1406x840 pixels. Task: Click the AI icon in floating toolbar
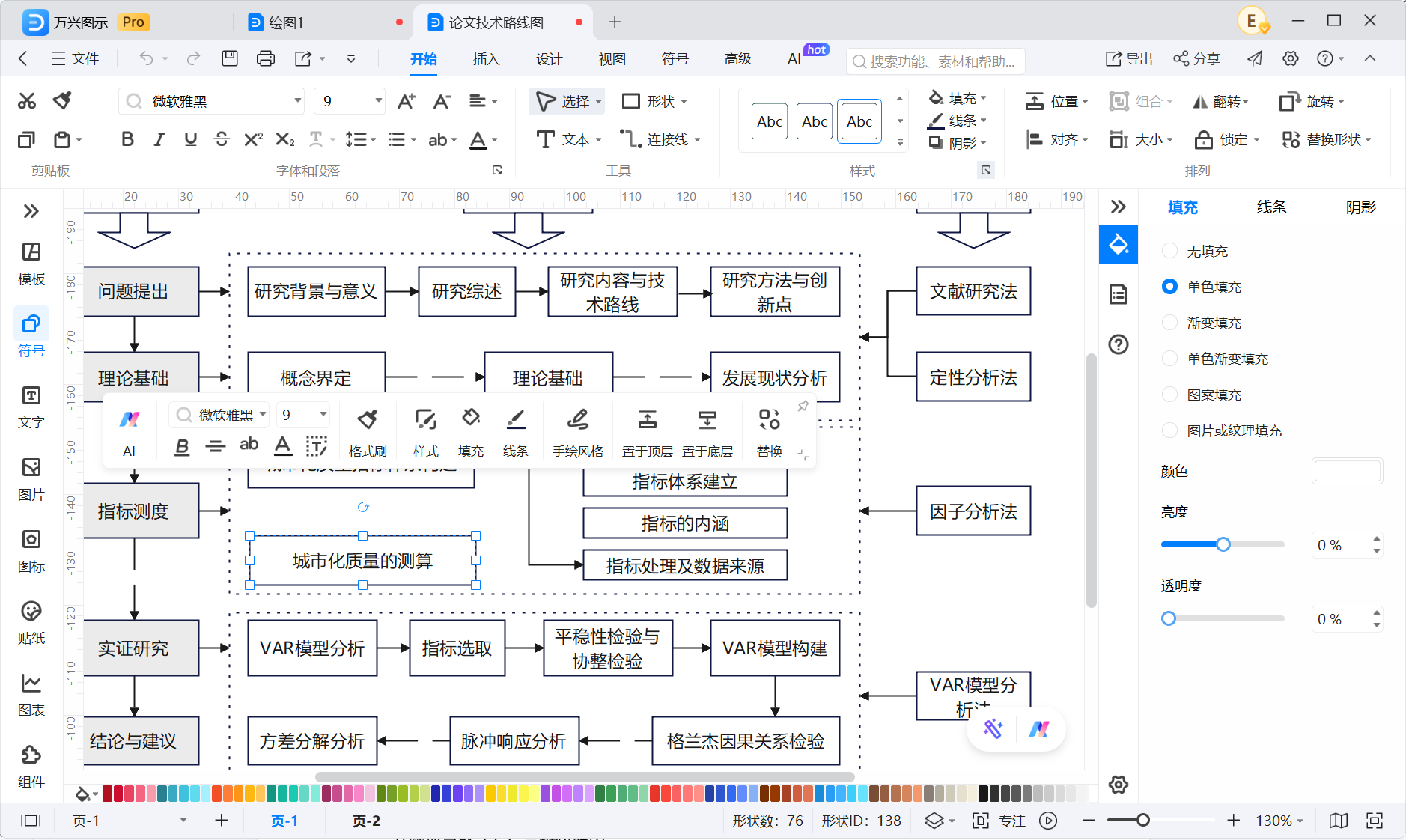(130, 431)
